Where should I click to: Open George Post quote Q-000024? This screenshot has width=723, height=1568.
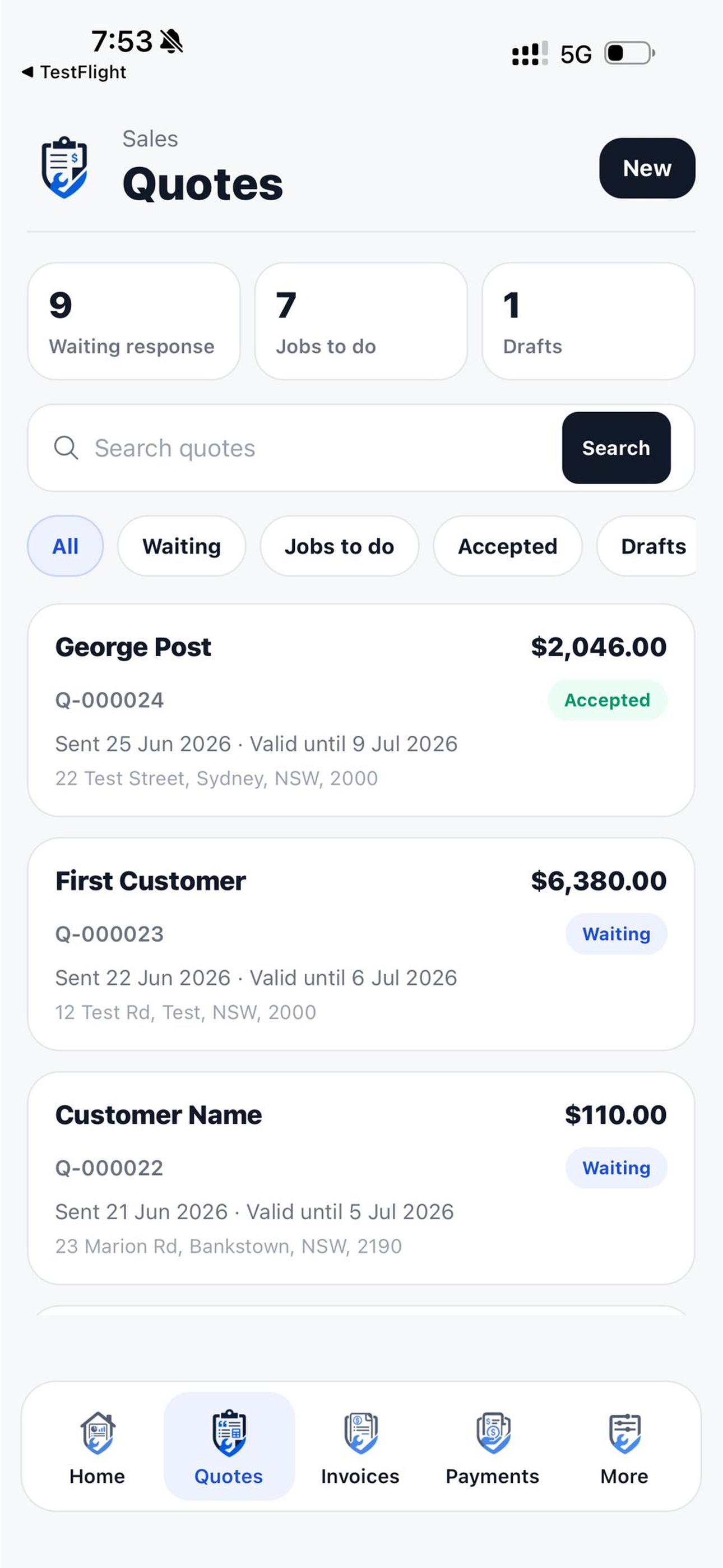pyautogui.click(x=361, y=711)
